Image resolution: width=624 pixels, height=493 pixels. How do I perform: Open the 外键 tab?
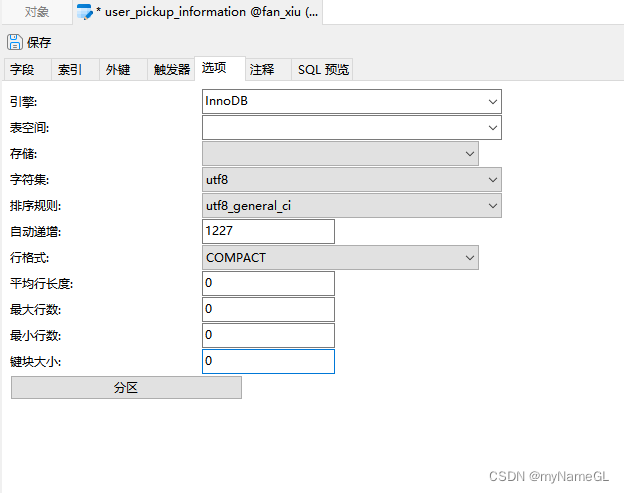coord(123,70)
